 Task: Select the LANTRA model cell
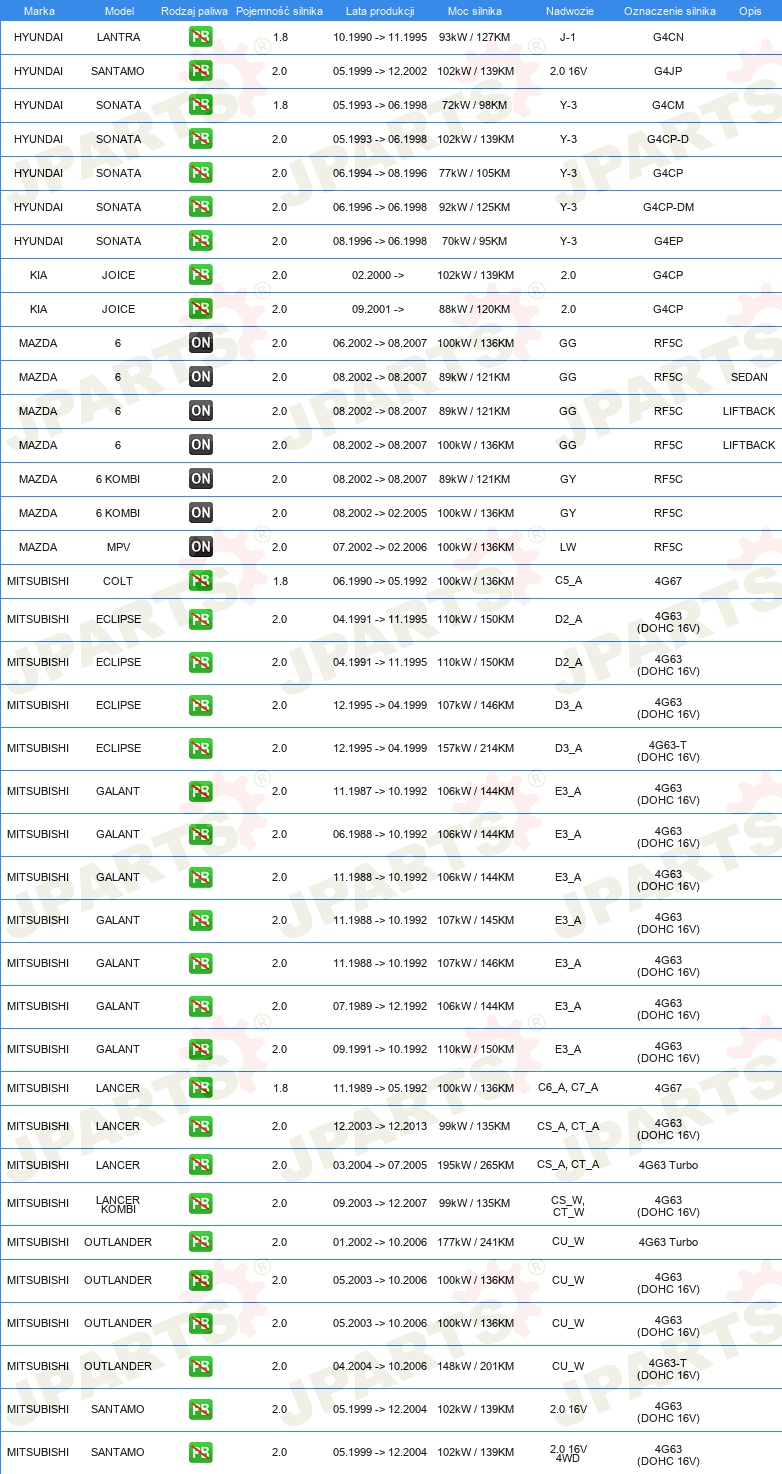[119, 37]
